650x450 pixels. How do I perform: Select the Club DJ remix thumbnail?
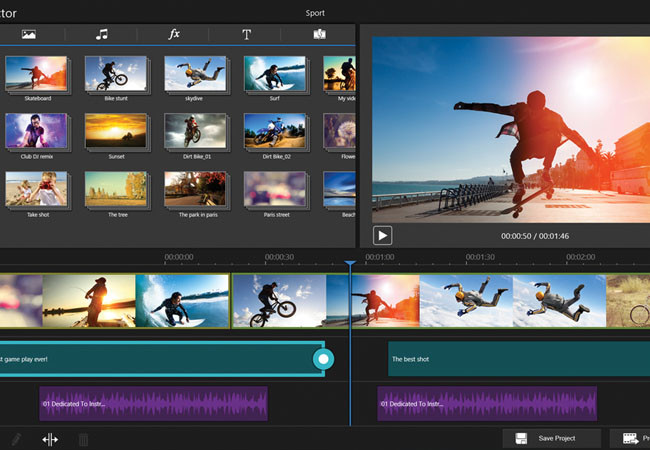[36, 131]
